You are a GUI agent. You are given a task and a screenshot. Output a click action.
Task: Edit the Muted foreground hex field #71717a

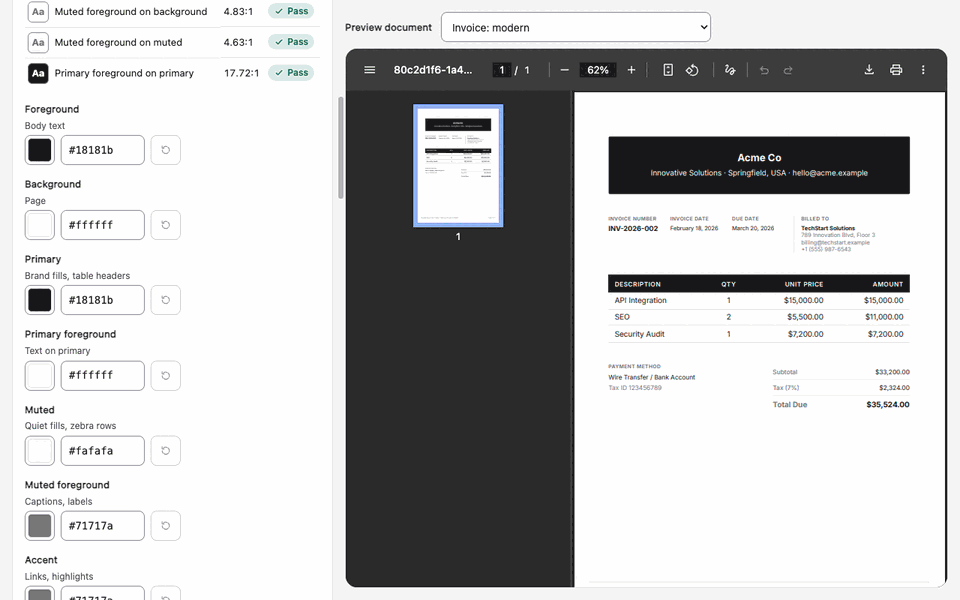click(102, 525)
